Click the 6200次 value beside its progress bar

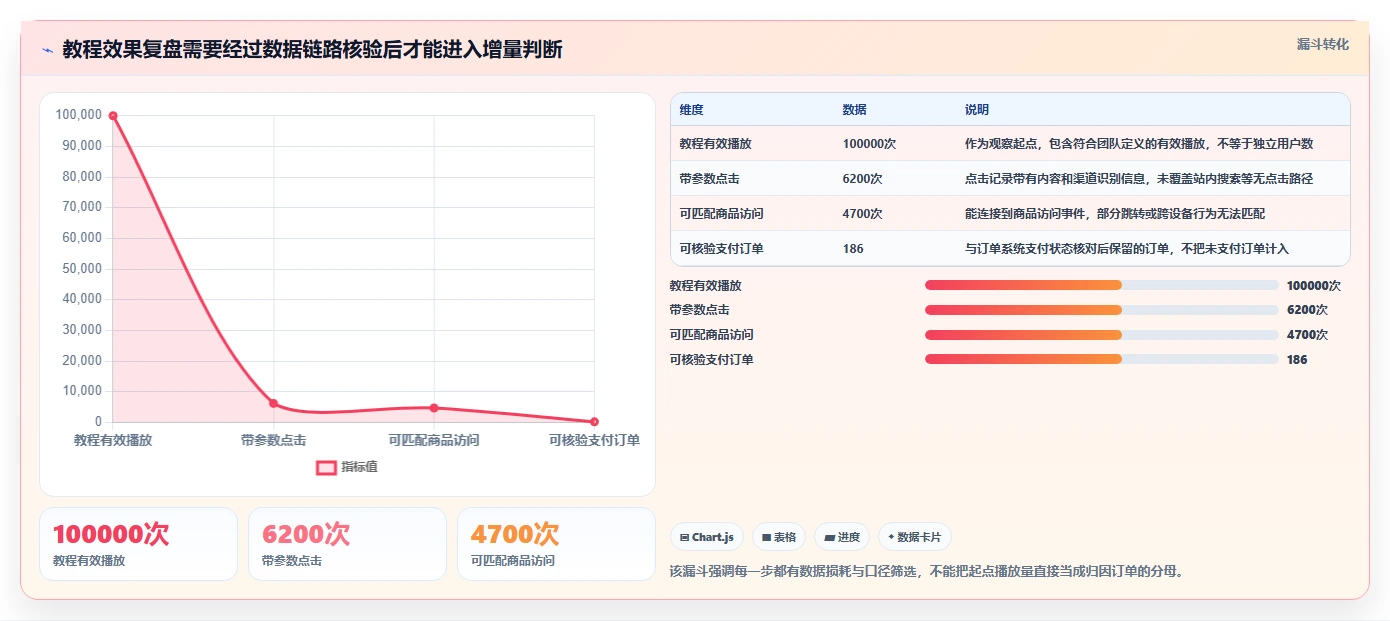tap(1307, 310)
